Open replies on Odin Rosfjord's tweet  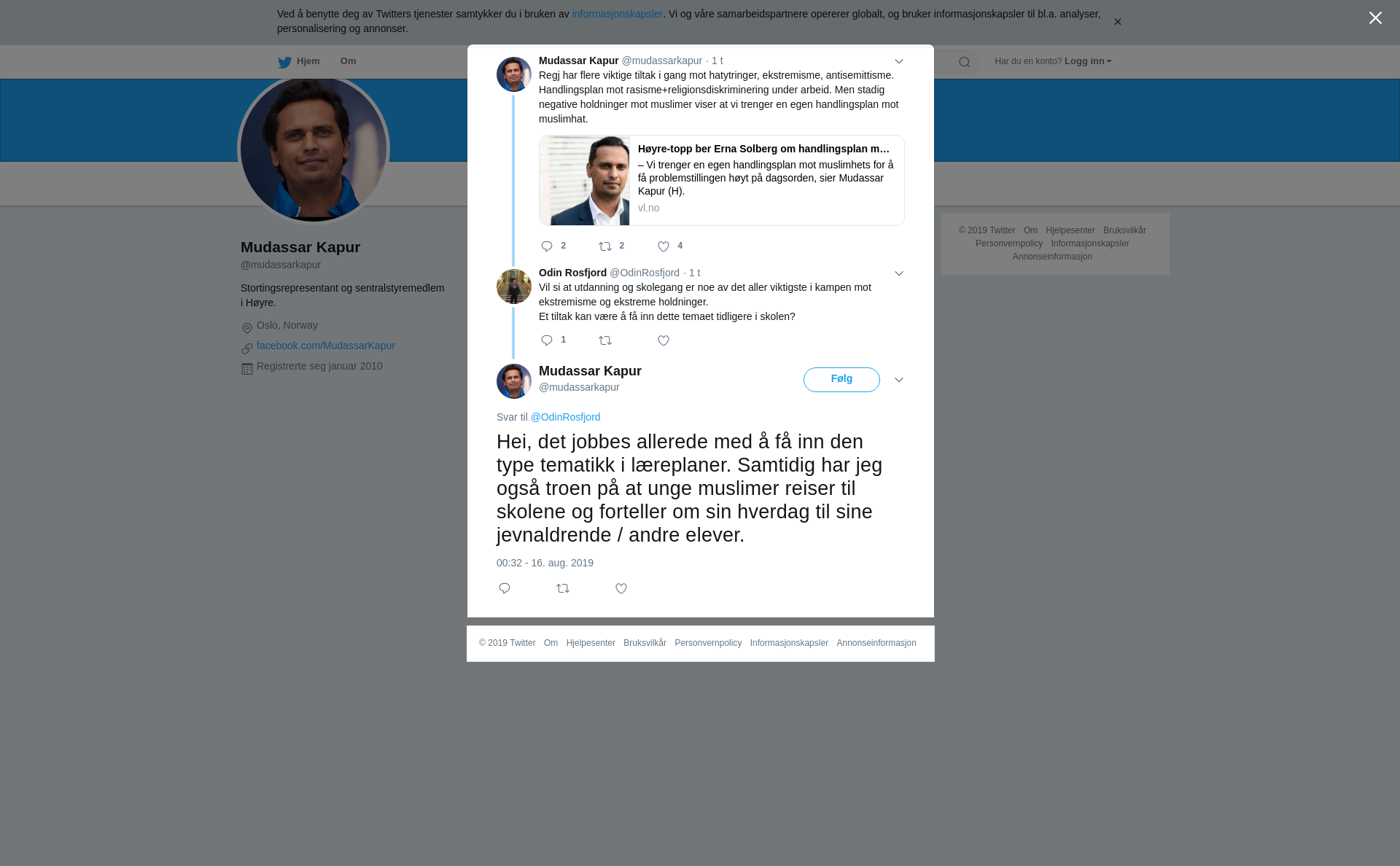547,340
